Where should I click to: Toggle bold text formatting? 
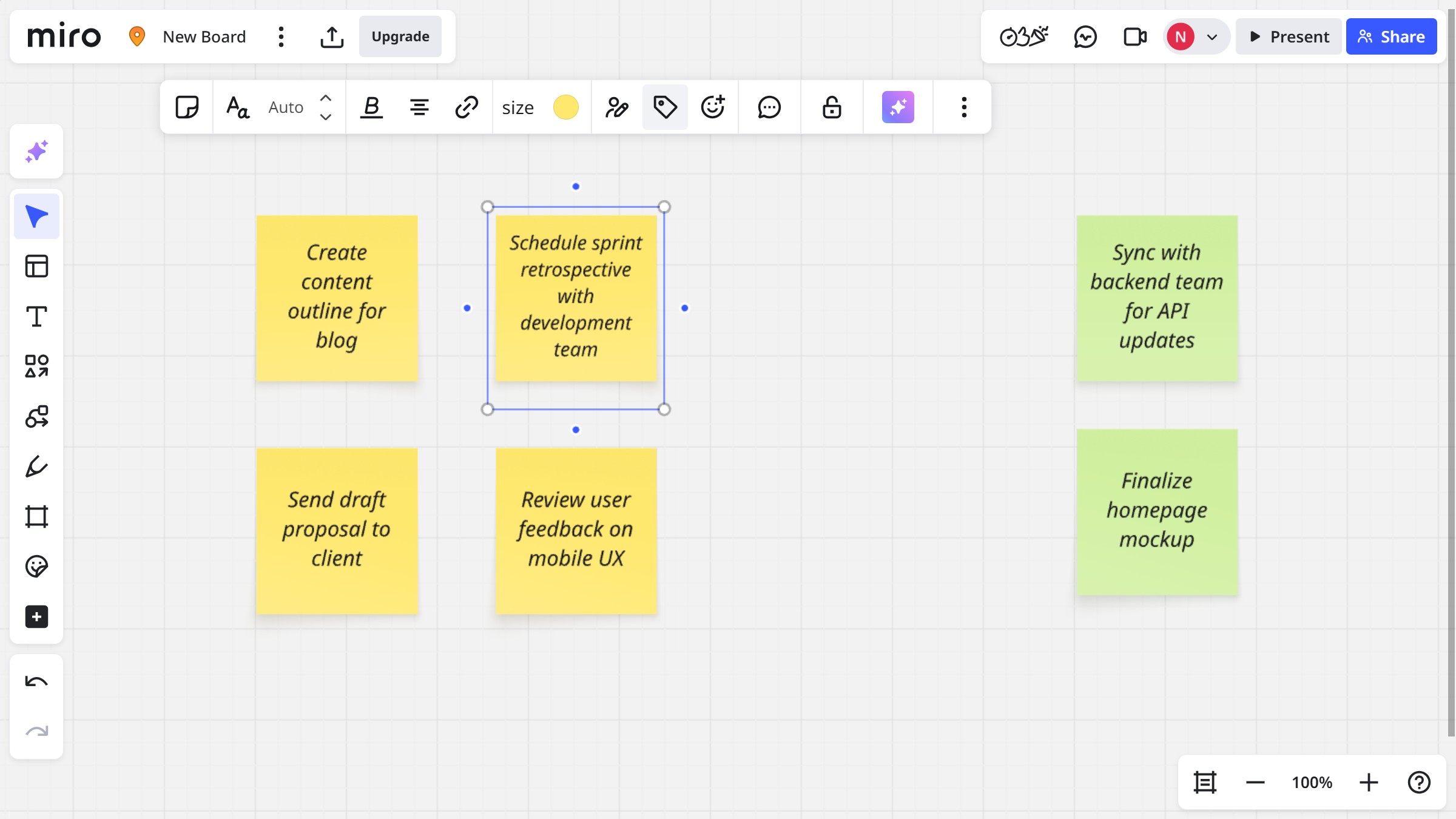point(371,107)
